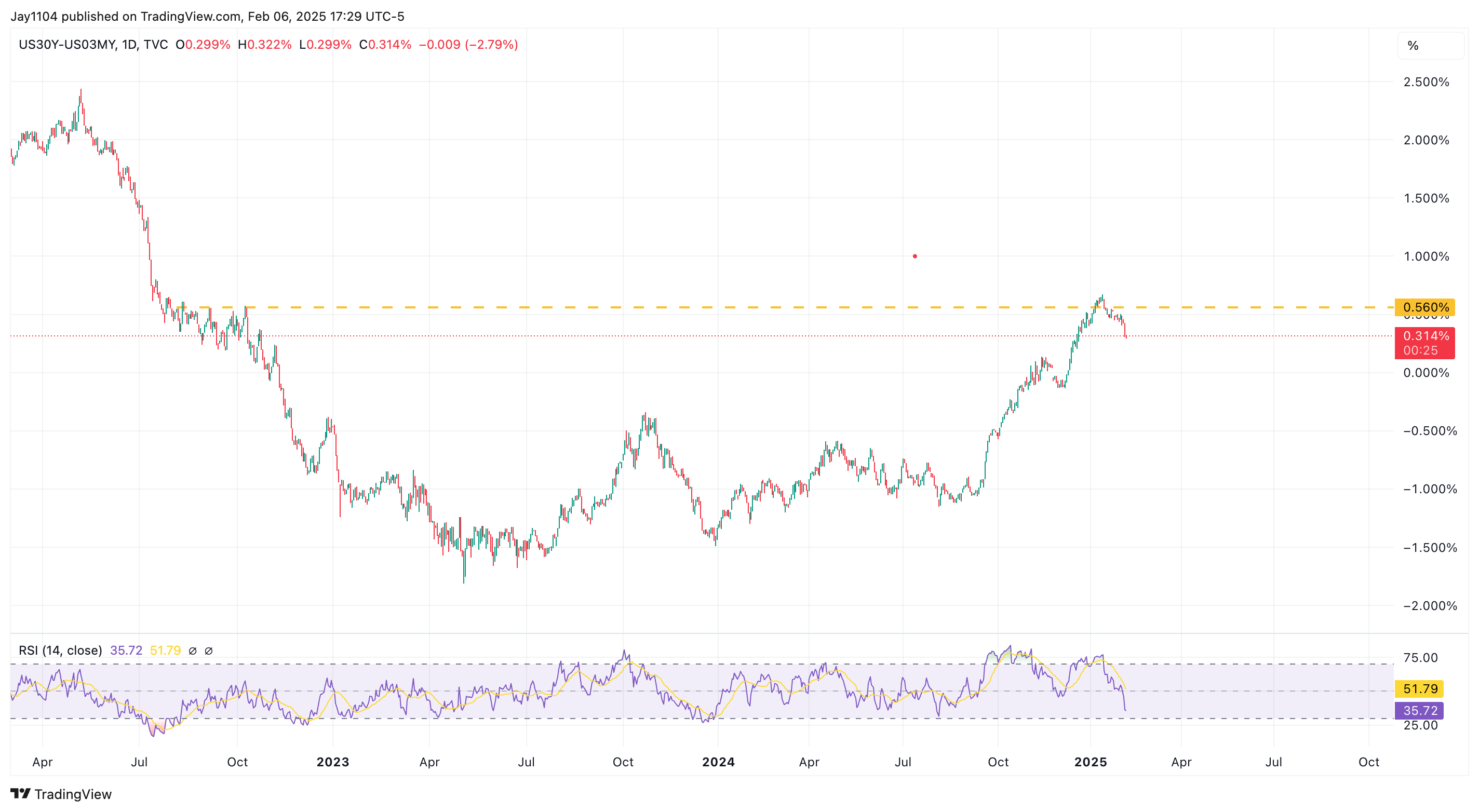
Task: Click the first null symbol after RSI values
Action: 193,651
